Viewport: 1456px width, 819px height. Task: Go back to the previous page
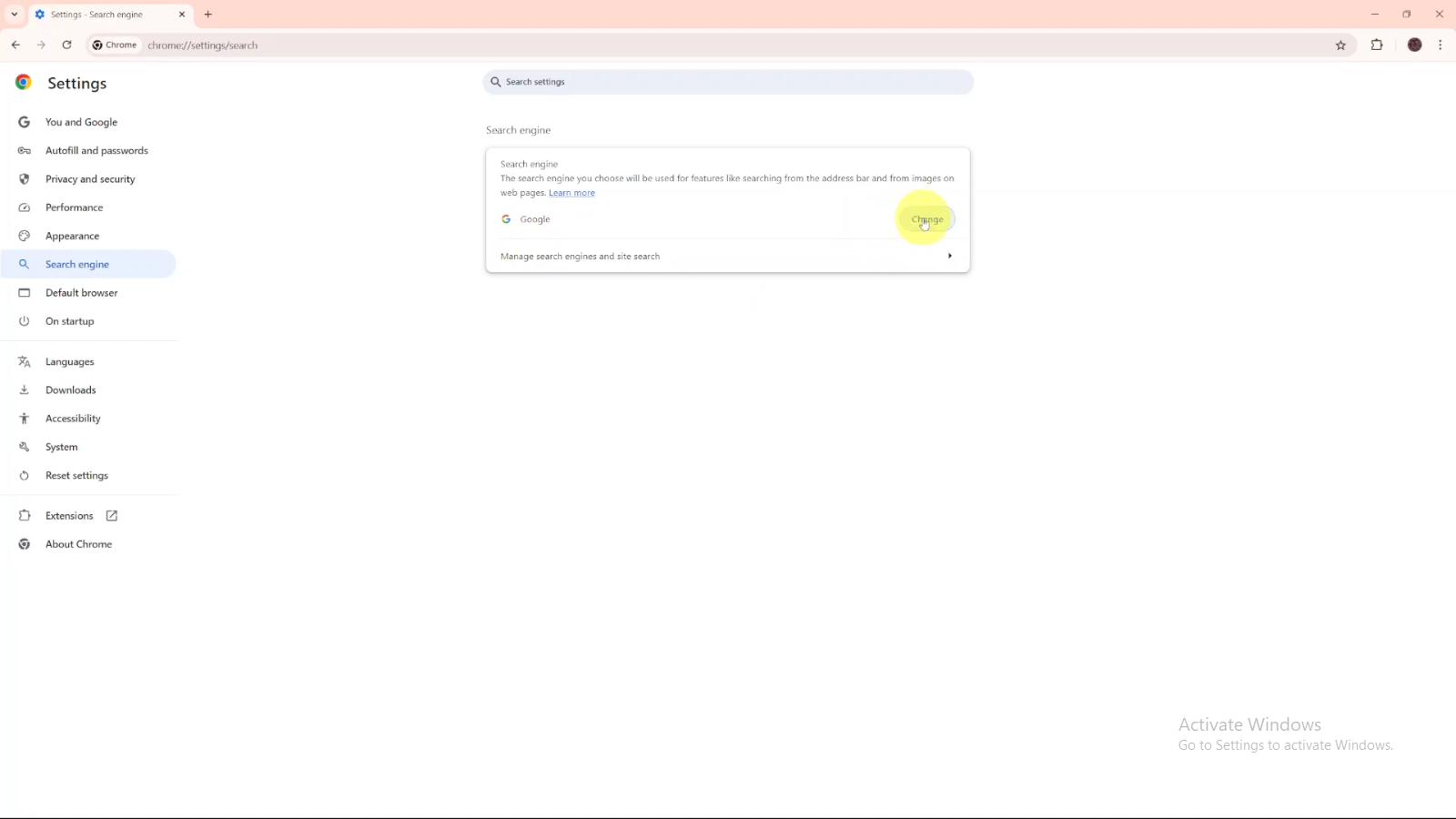15,45
